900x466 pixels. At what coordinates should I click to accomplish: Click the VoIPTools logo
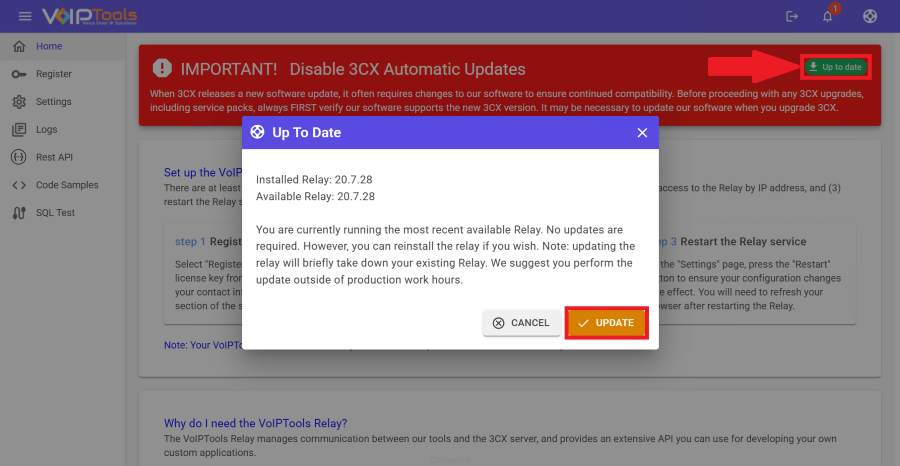point(90,16)
